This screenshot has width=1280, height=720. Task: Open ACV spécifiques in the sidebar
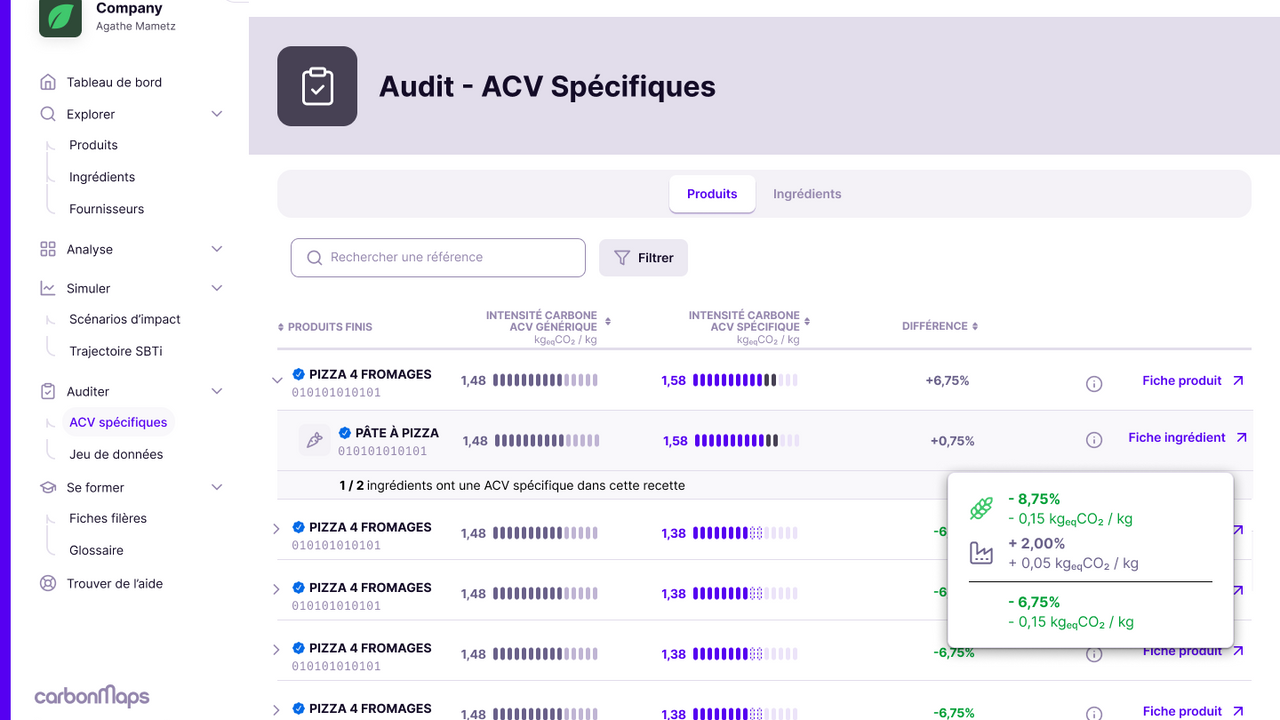coord(118,422)
